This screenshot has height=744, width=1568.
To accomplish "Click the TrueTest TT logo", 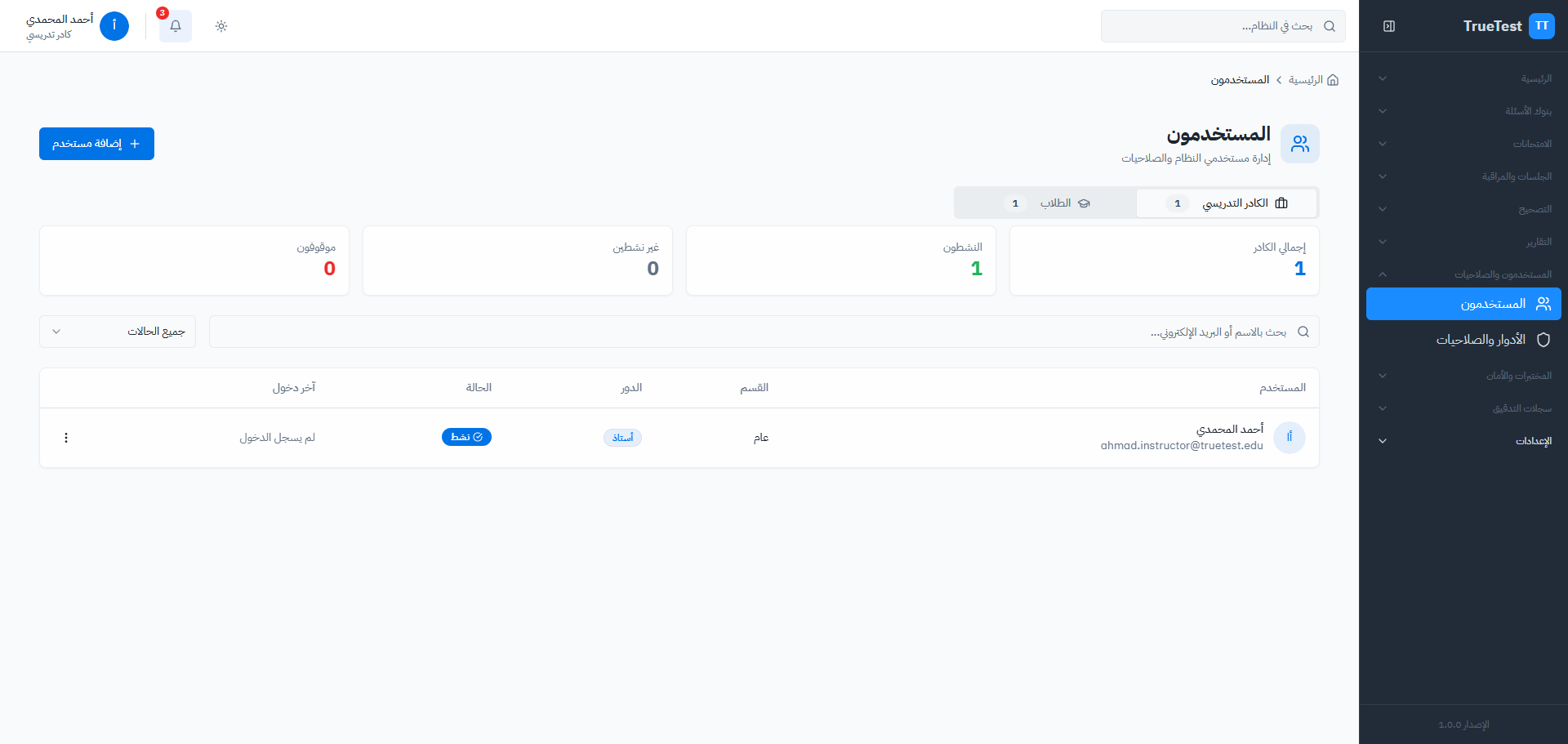I will pyautogui.click(x=1541, y=26).
